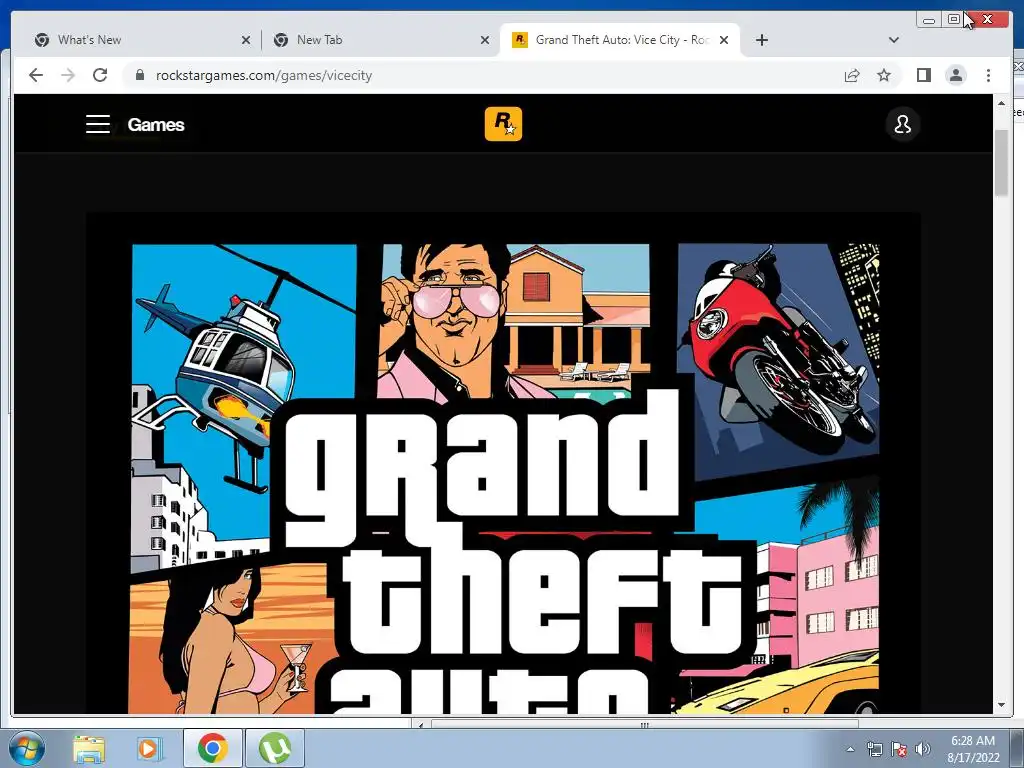Click the Games header link
This screenshot has height=768, width=1024.
pos(155,125)
